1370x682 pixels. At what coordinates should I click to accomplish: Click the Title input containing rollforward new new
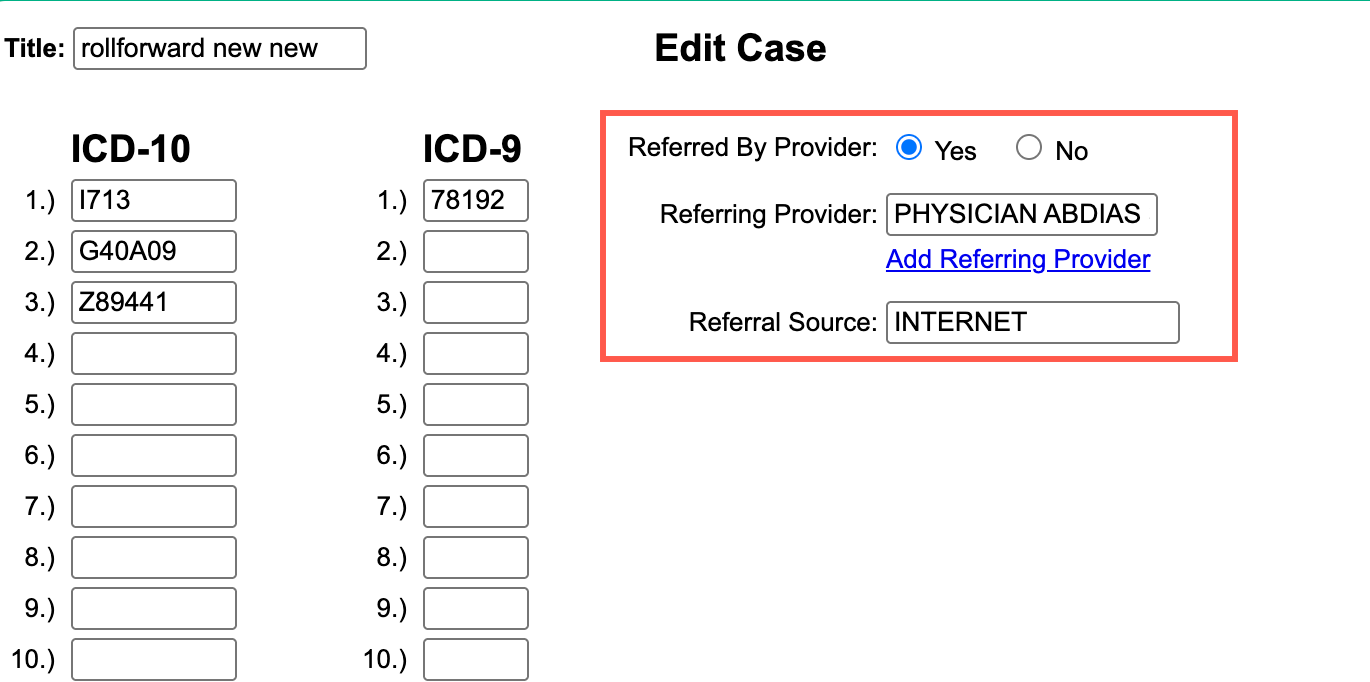pos(219,48)
